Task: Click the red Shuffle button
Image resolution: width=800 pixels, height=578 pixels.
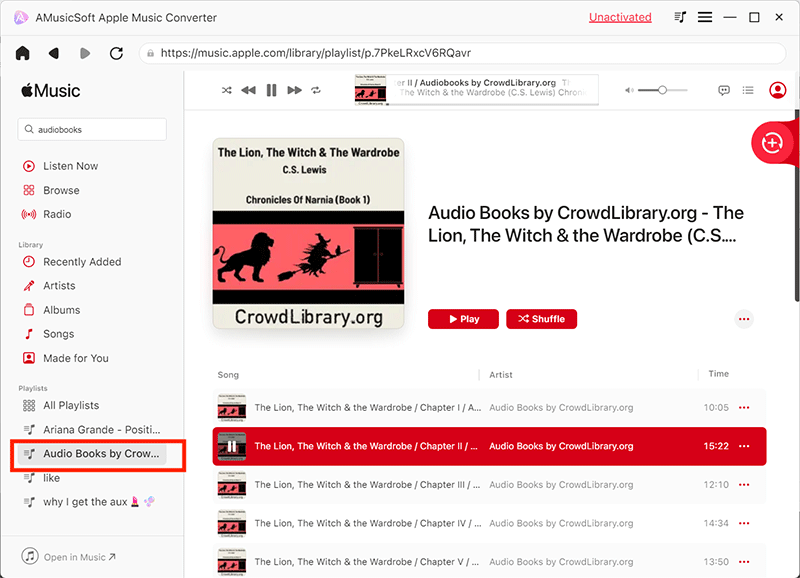Action: [541, 319]
